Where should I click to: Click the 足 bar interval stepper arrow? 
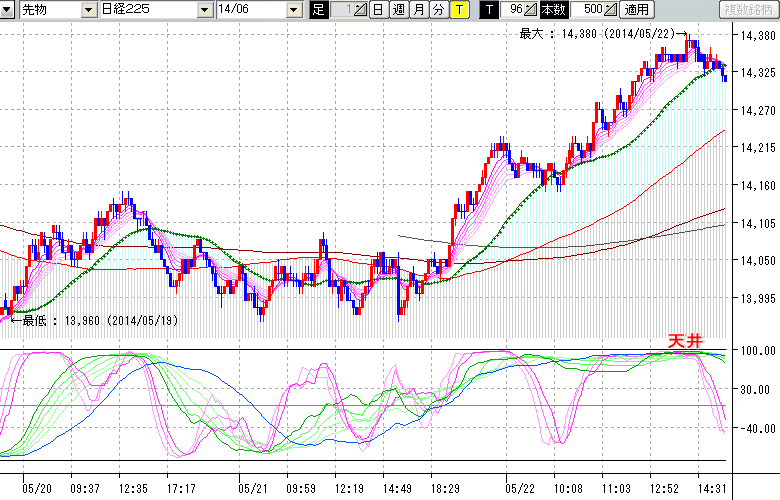point(361,10)
